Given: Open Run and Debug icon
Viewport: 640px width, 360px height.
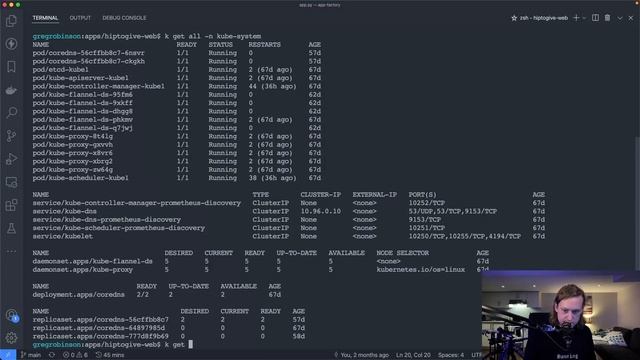Looking at the screenshot, I should (x=11, y=159).
